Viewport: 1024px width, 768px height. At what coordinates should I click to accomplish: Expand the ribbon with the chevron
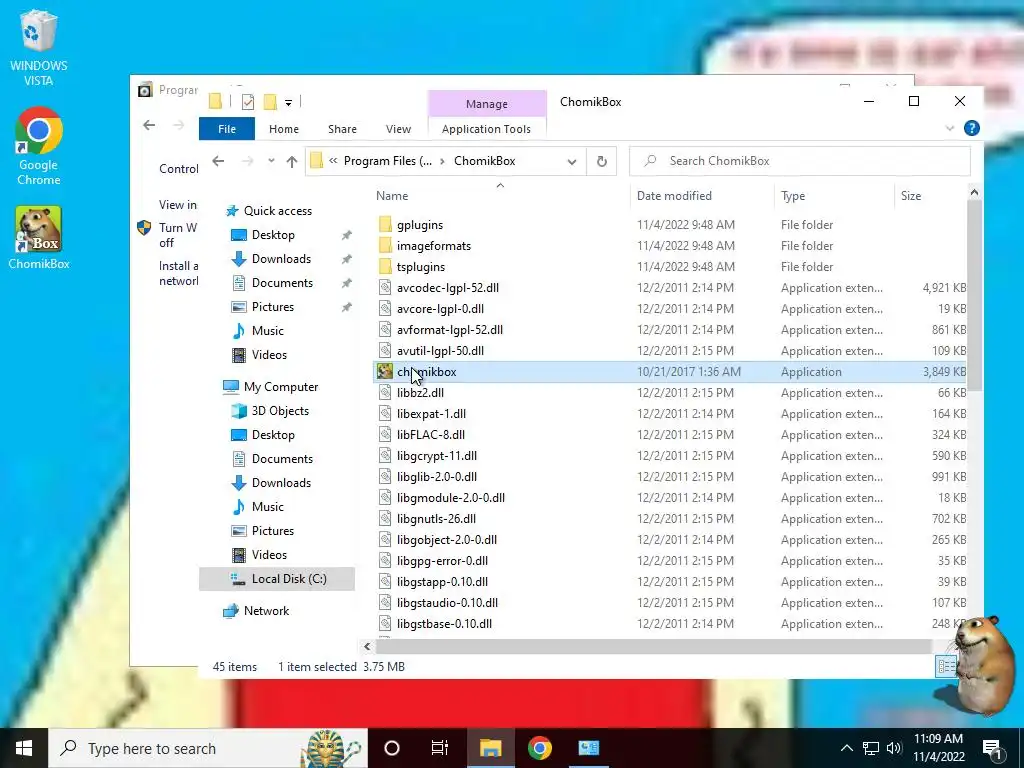pos(950,129)
